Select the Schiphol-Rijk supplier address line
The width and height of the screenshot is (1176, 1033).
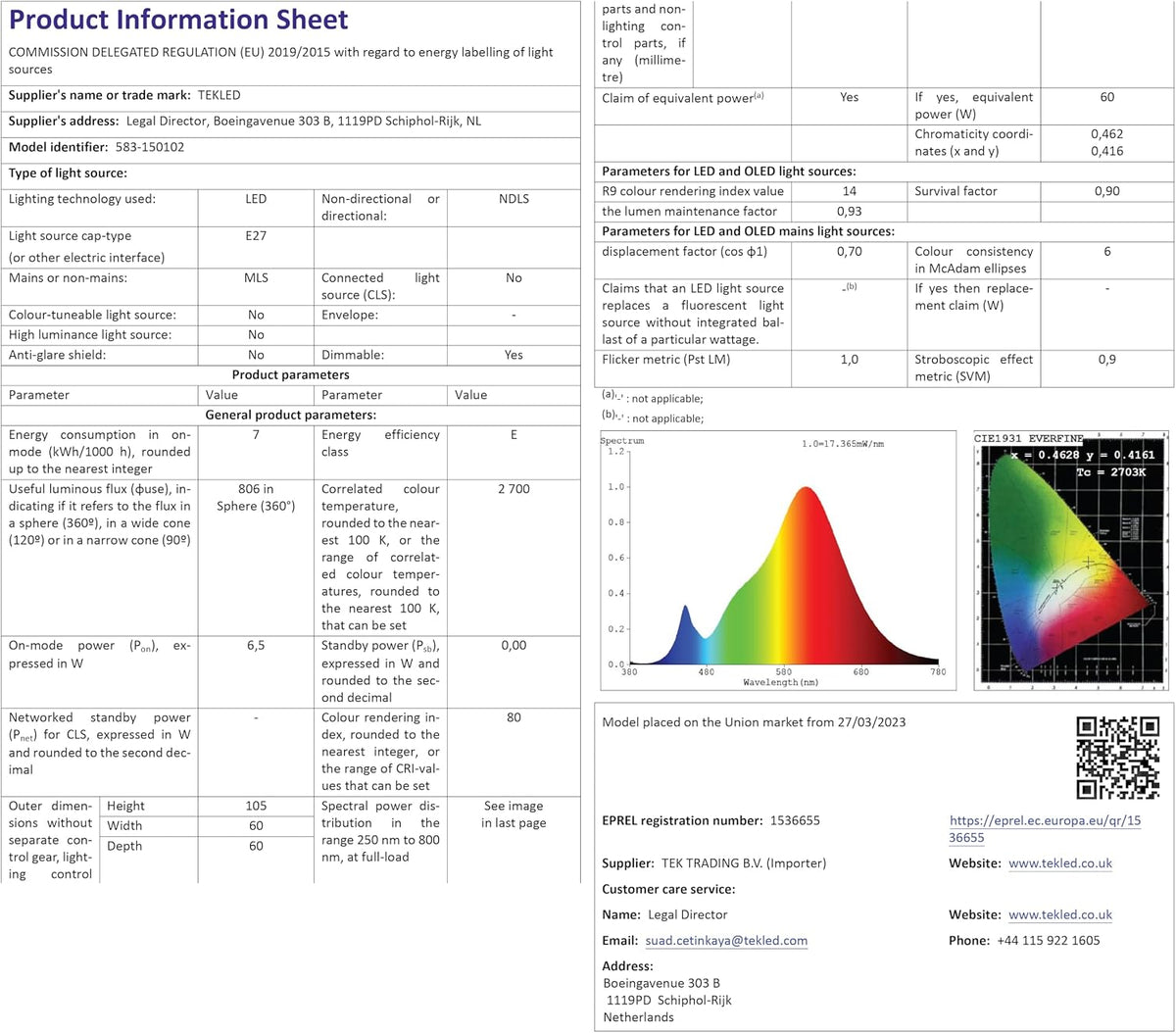point(304,122)
